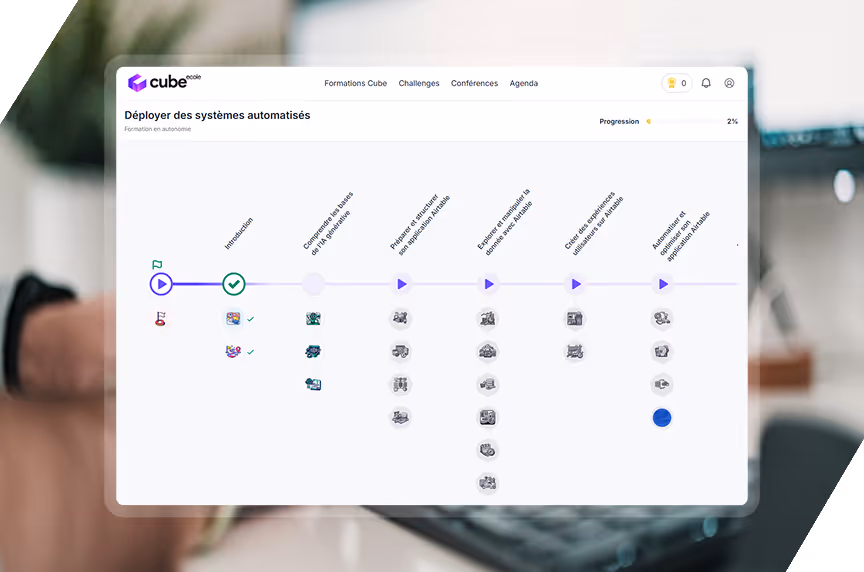Play the Automatiser et optimiser module node

point(663,284)
